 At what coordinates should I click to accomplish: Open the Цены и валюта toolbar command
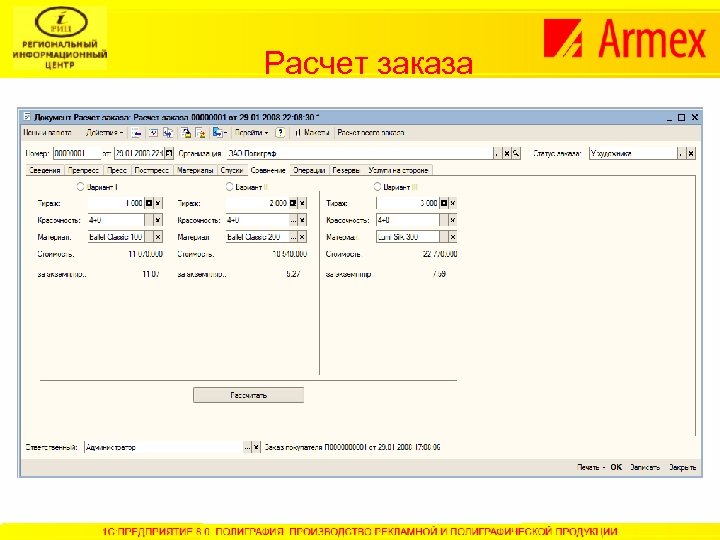47,133
